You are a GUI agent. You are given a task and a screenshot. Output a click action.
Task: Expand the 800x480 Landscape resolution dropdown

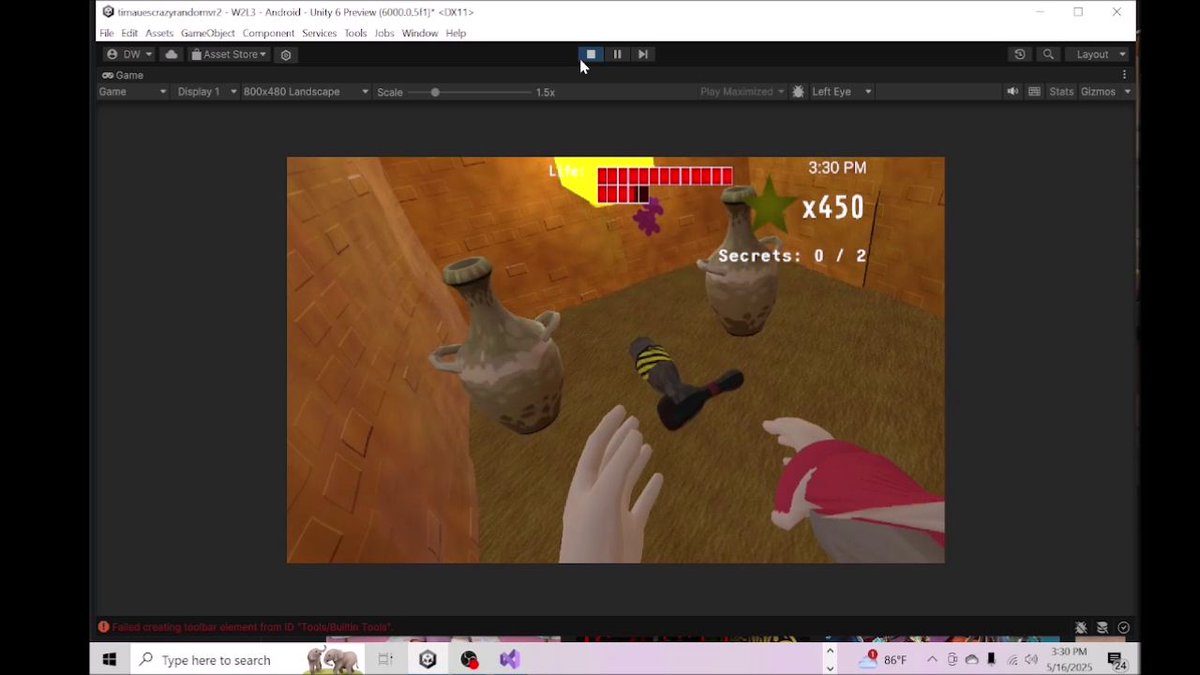click(x=305, y=91)
